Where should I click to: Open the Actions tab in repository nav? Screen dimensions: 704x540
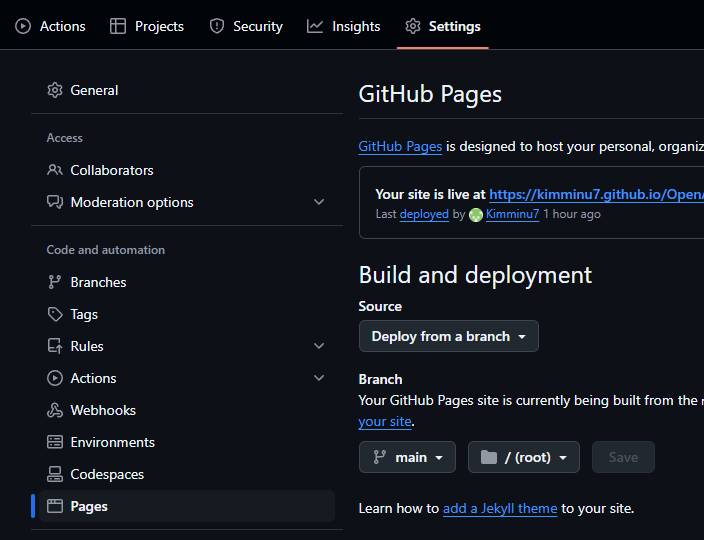pyautogui.click(x=50, y=26)
